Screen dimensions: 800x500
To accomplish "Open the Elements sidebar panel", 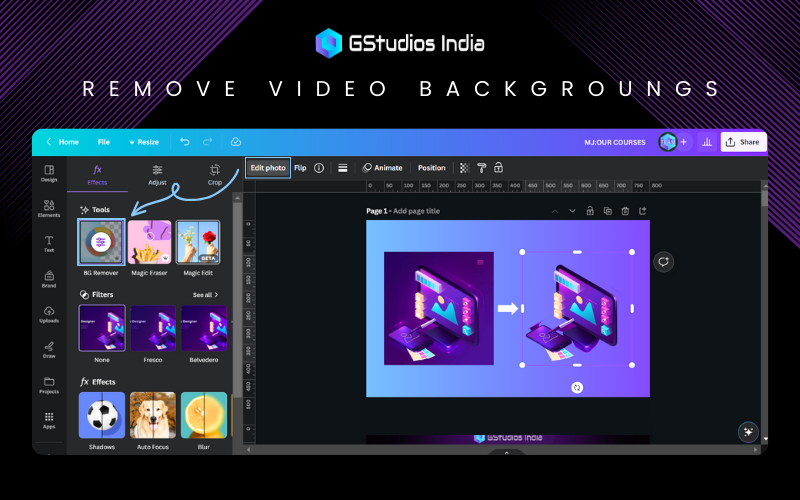I will [x=49, y=208].
